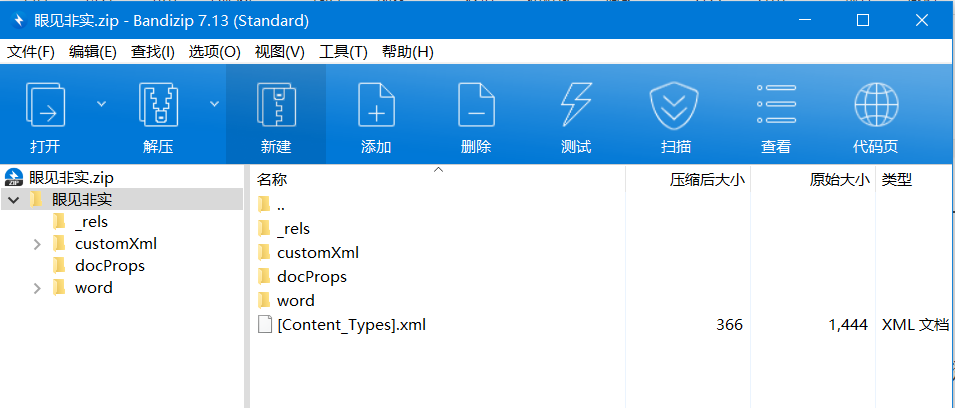Click the docProps folder icon in file list
Viewport: 955px width, 408px height.
click(264, 276)
